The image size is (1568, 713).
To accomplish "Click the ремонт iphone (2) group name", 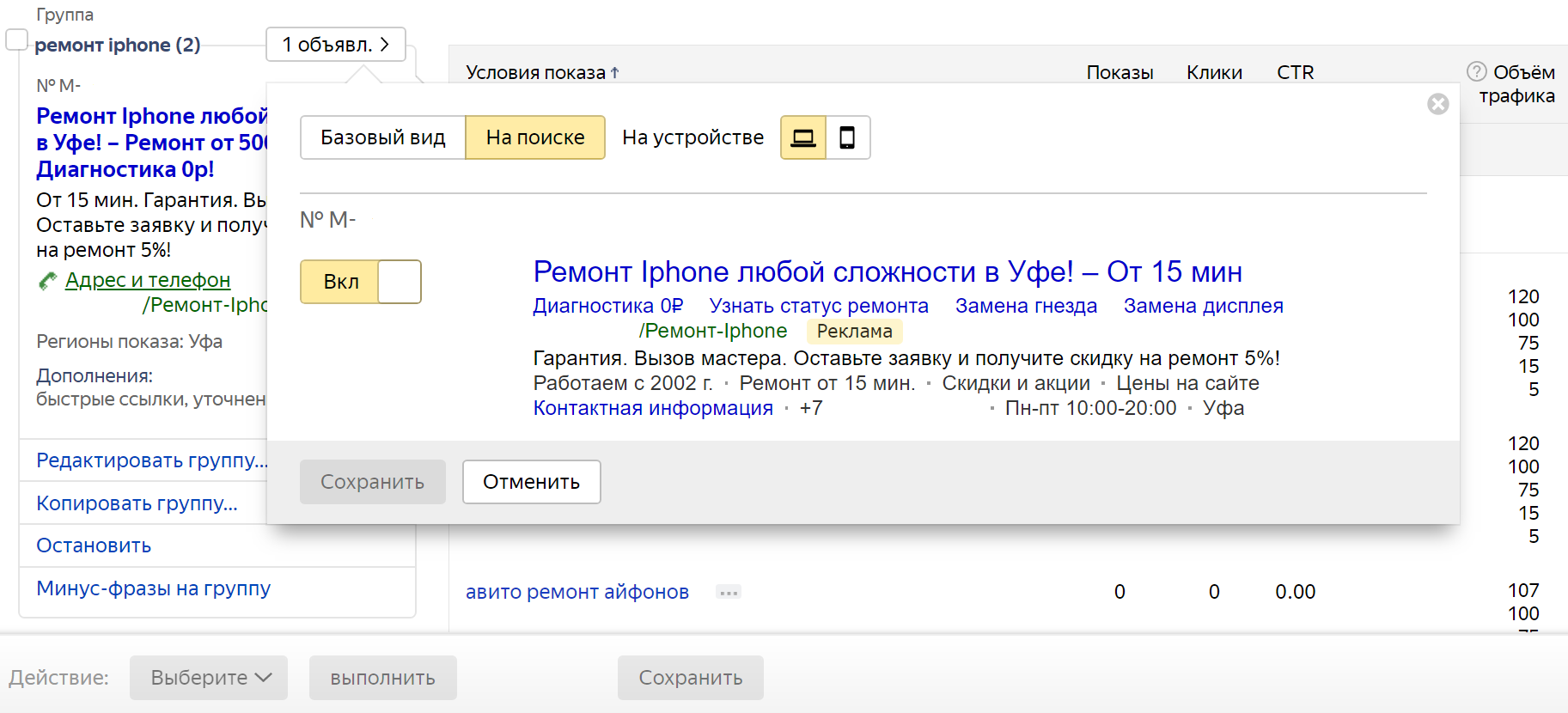I will click(118, 45).
